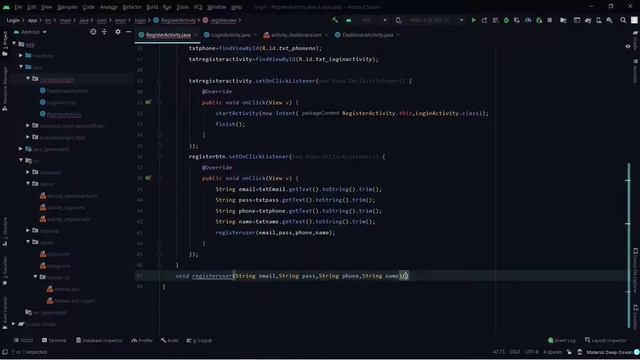Expand Gradle Scripts node
Viewport: 640px width, 360px height.
pos(14,324)
